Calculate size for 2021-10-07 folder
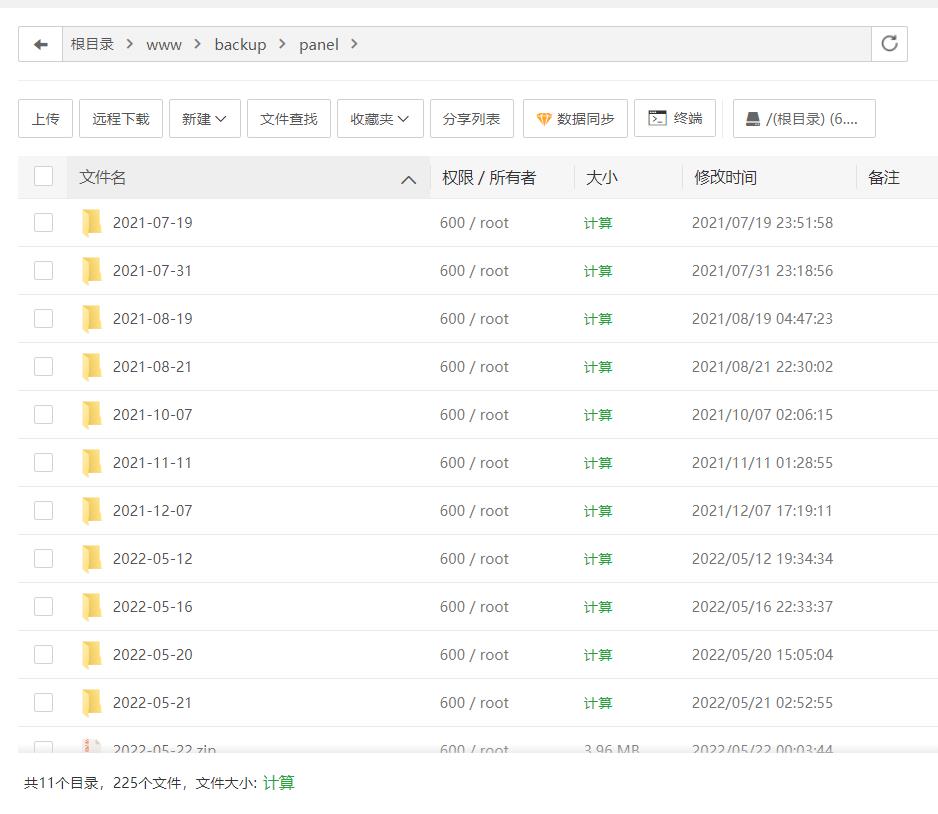The height and width of the screenshot is (814, 938). click(598, 415)
